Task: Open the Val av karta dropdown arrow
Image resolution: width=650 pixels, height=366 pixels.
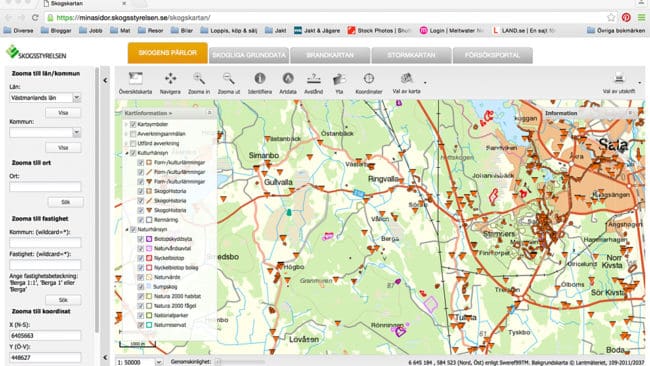Action: pyautogui.click(x=425, y=83)
